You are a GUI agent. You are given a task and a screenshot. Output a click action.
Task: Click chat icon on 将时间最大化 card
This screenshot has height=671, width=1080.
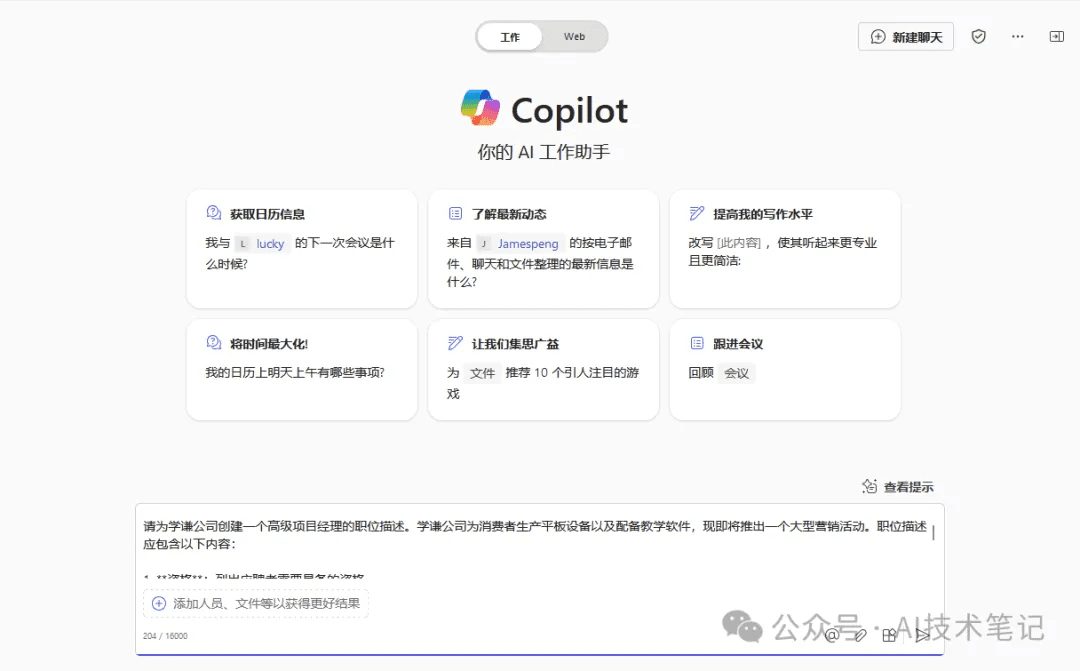[214, 342]
